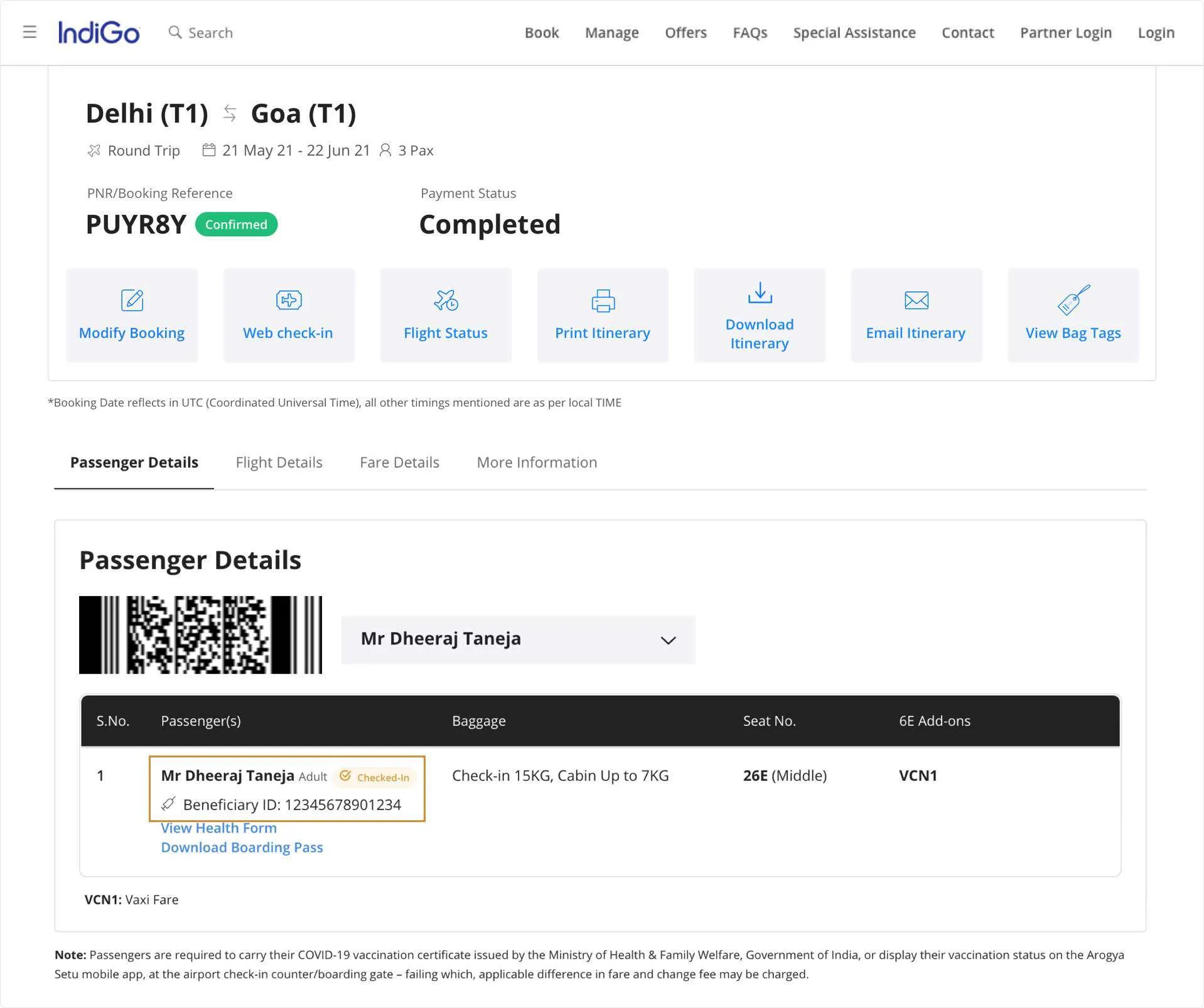Viewport: 1204px width, 1008px height.
Task: Click the Email Itinerary label
Action: 916,333
